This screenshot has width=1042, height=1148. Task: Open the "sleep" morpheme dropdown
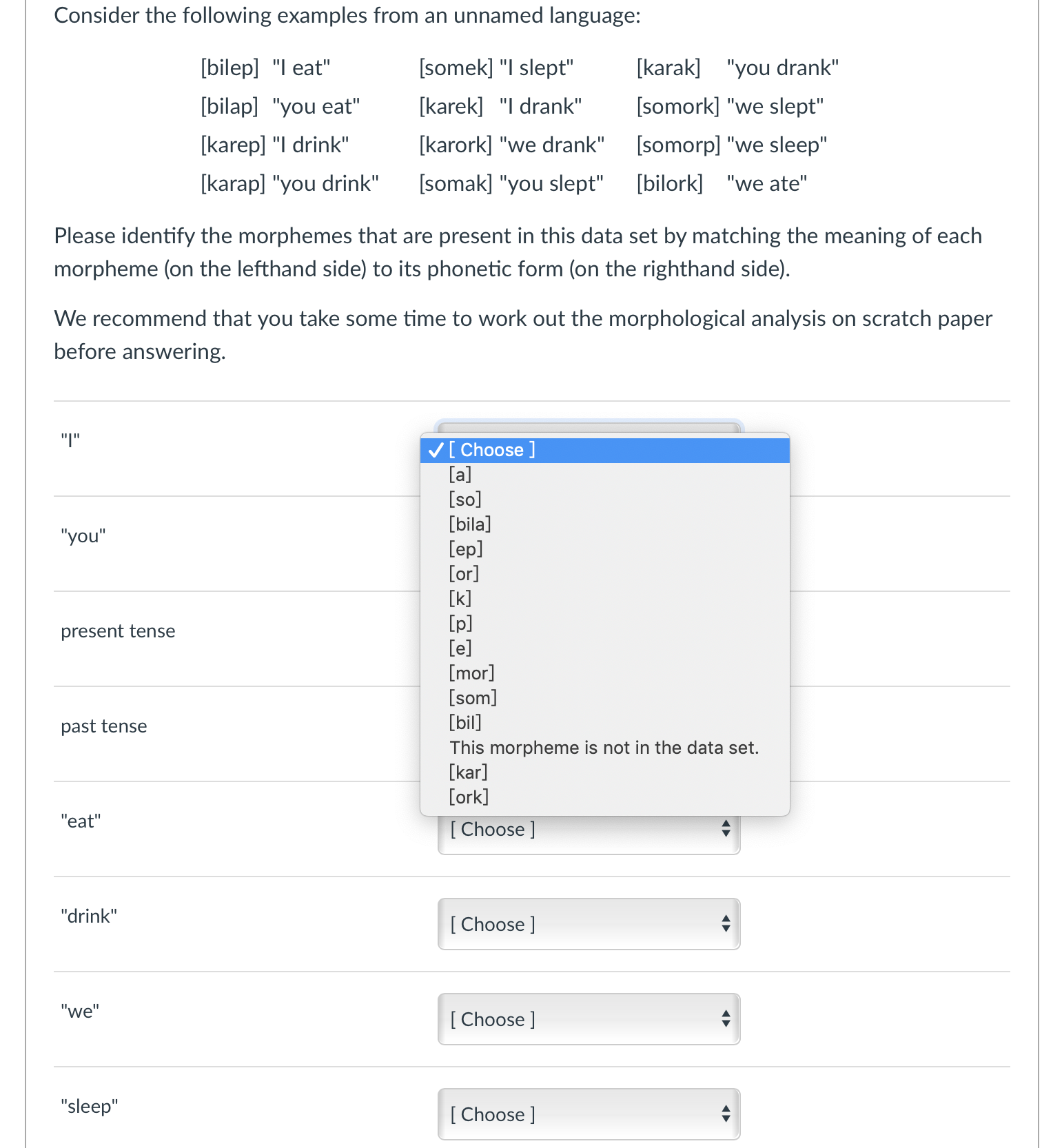point(589,1114)
